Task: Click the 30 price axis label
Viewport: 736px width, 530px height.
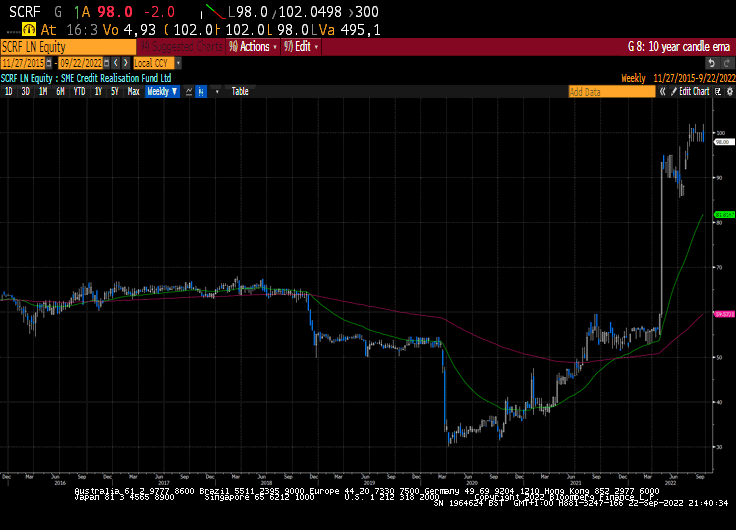Action: 719,447
